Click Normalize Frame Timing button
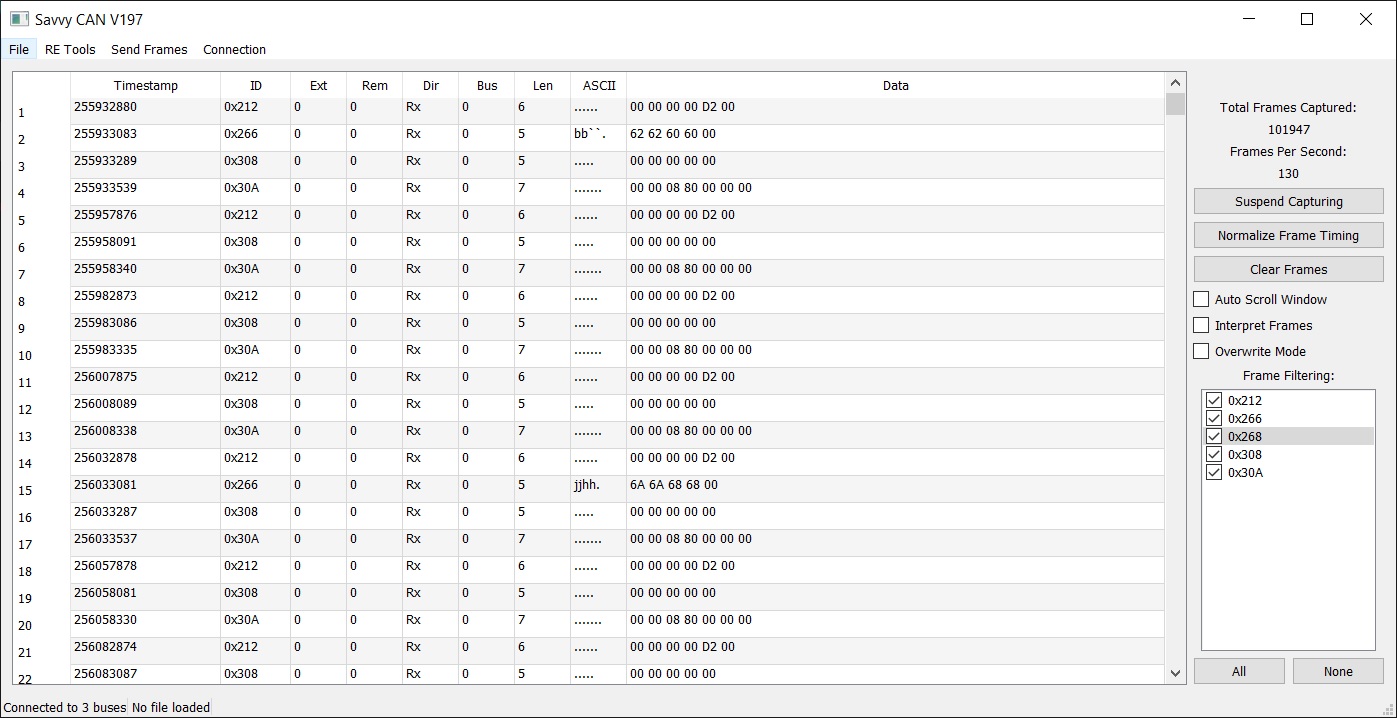The height and width of the screenshot is (718, 1397). tap(1288, 235)
